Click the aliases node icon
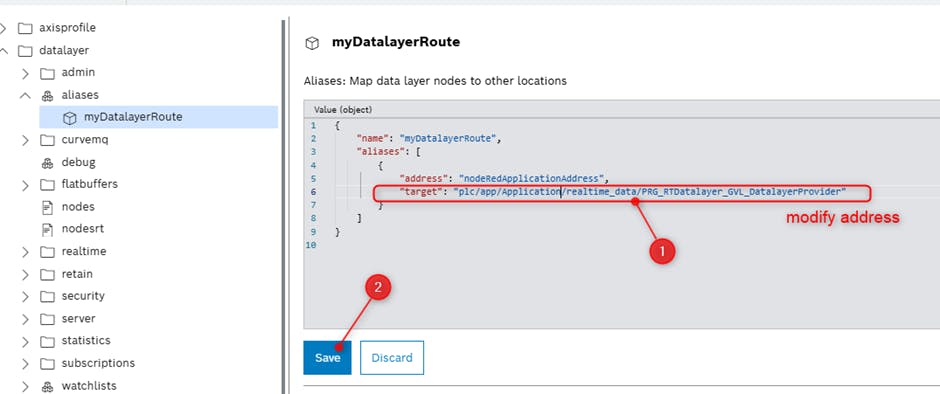 (x=47, y=95)
